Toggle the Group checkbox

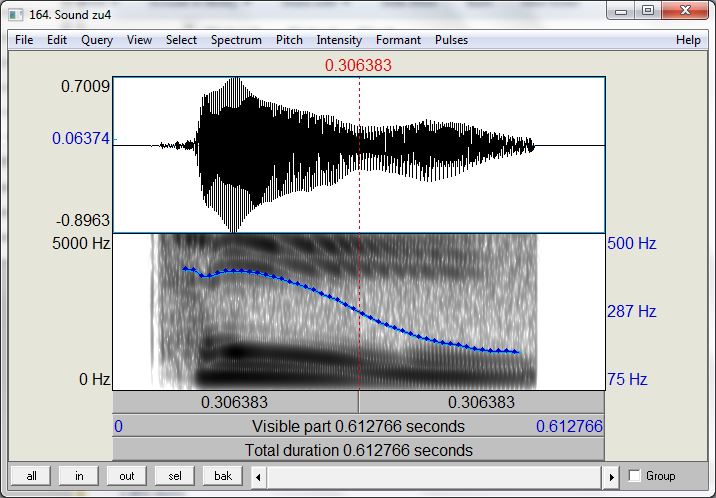[635, 476]
